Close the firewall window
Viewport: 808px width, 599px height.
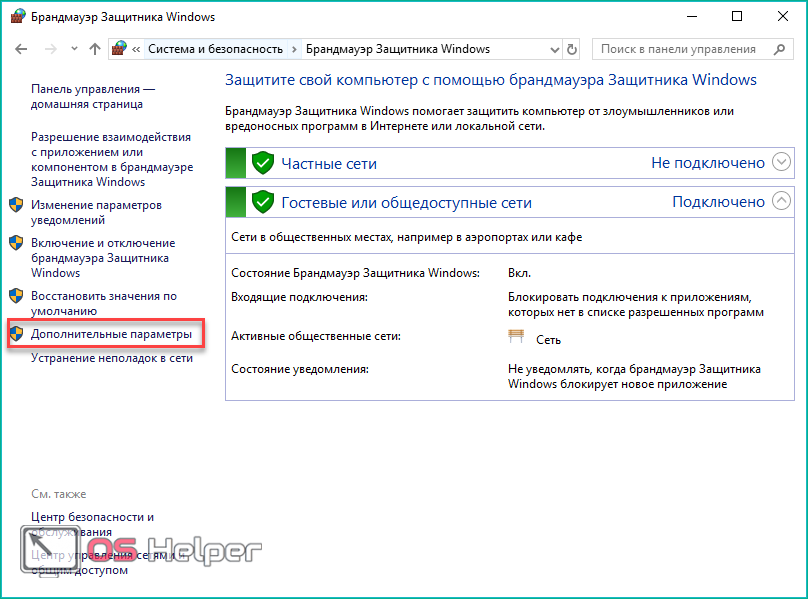coord(783,16)
